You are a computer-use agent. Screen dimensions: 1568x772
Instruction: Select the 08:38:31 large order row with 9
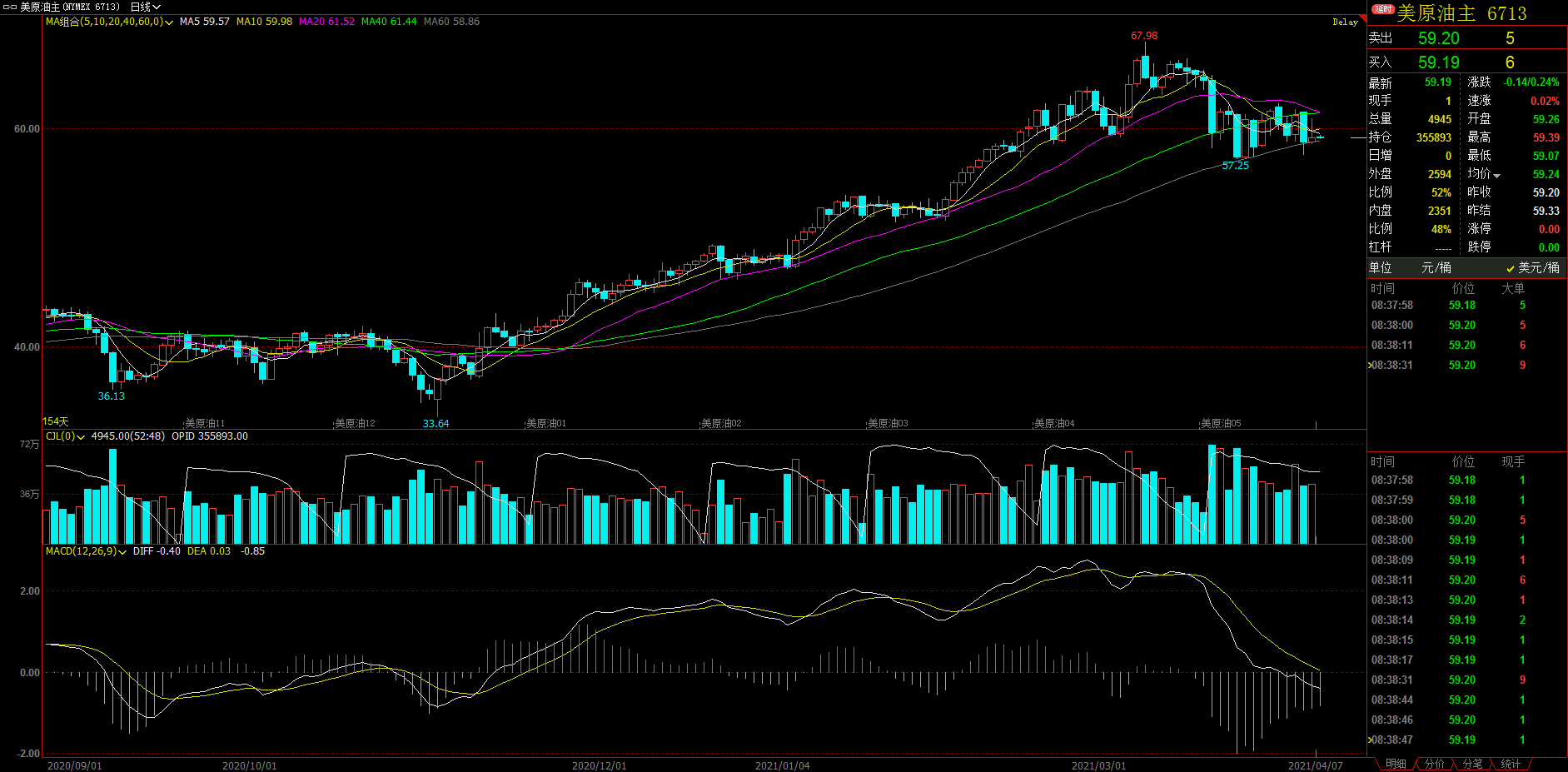[1467, 365]
